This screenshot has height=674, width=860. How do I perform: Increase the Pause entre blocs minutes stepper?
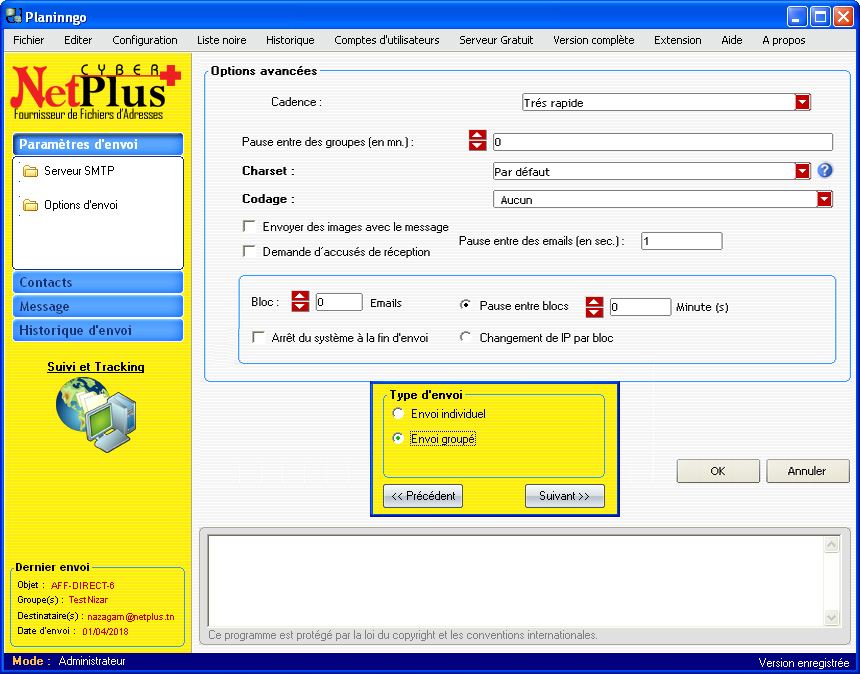pos(594,301)
